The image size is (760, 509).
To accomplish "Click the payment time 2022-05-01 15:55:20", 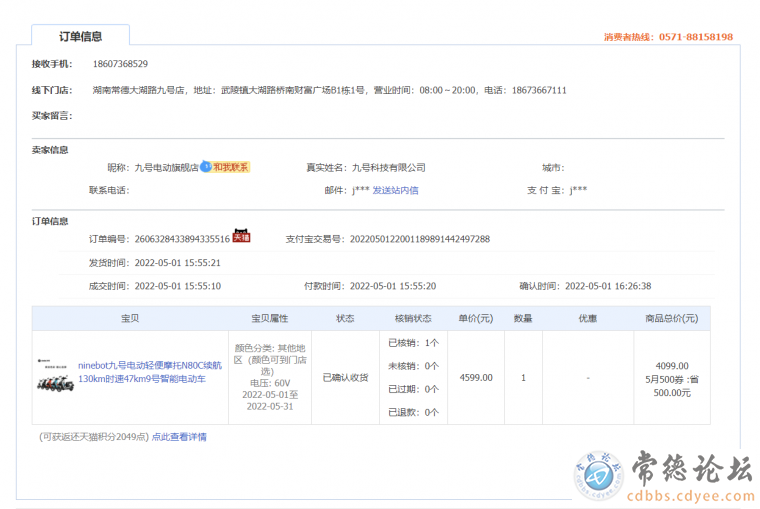I will pyautogui.click(x=393, y=286).
